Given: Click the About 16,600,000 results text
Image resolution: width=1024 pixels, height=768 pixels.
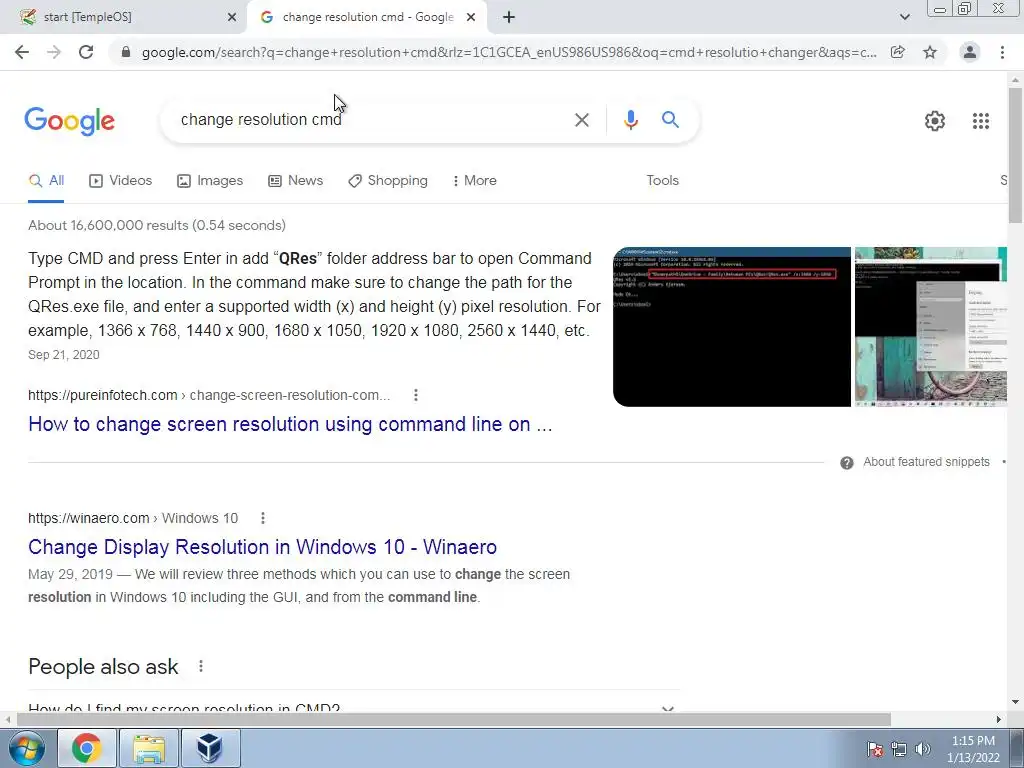Looking at the screenshot, I should pyautogui.click(x=157, y=225).
